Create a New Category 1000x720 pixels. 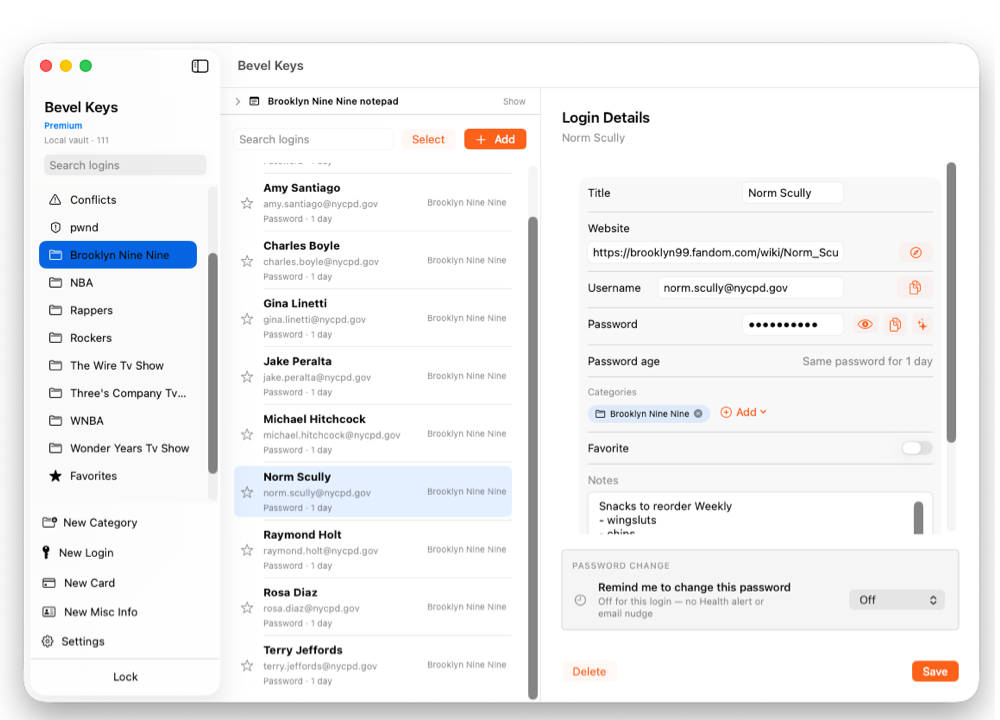90,523
